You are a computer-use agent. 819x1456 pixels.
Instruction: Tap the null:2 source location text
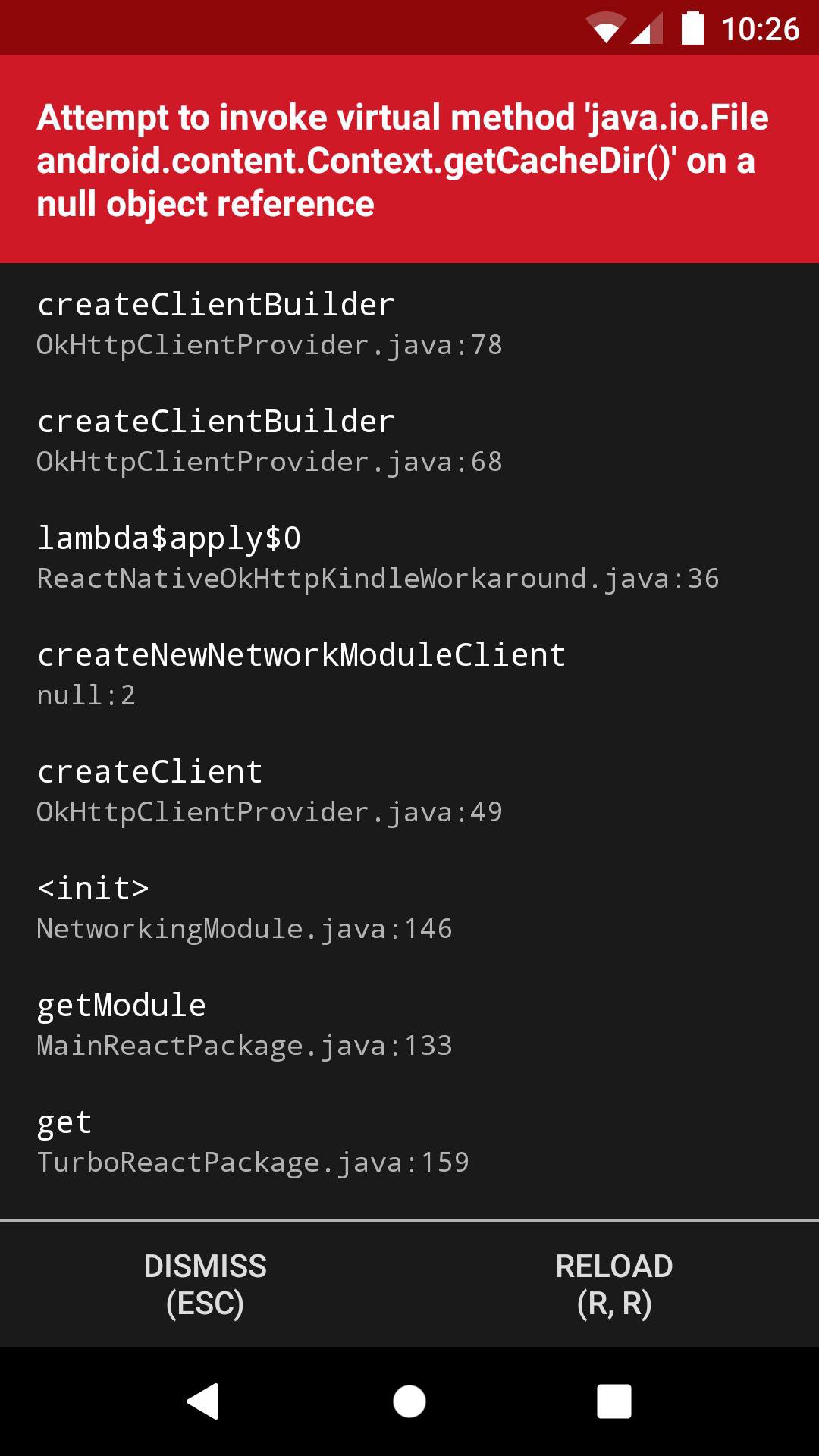point(86,695)
